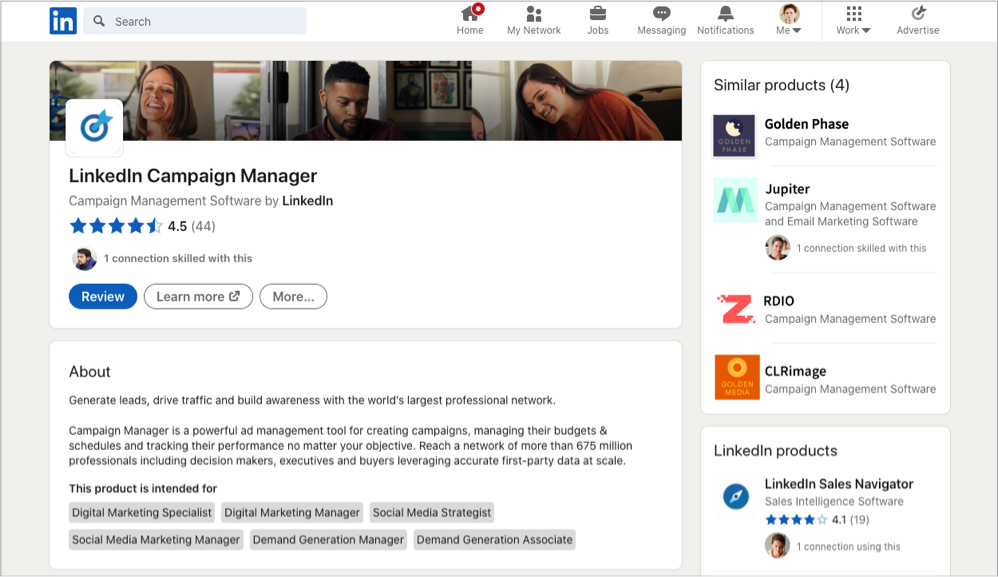Click the My Network icon
Image resolution: width=998 pixels, height=577 pixels.
533,20
